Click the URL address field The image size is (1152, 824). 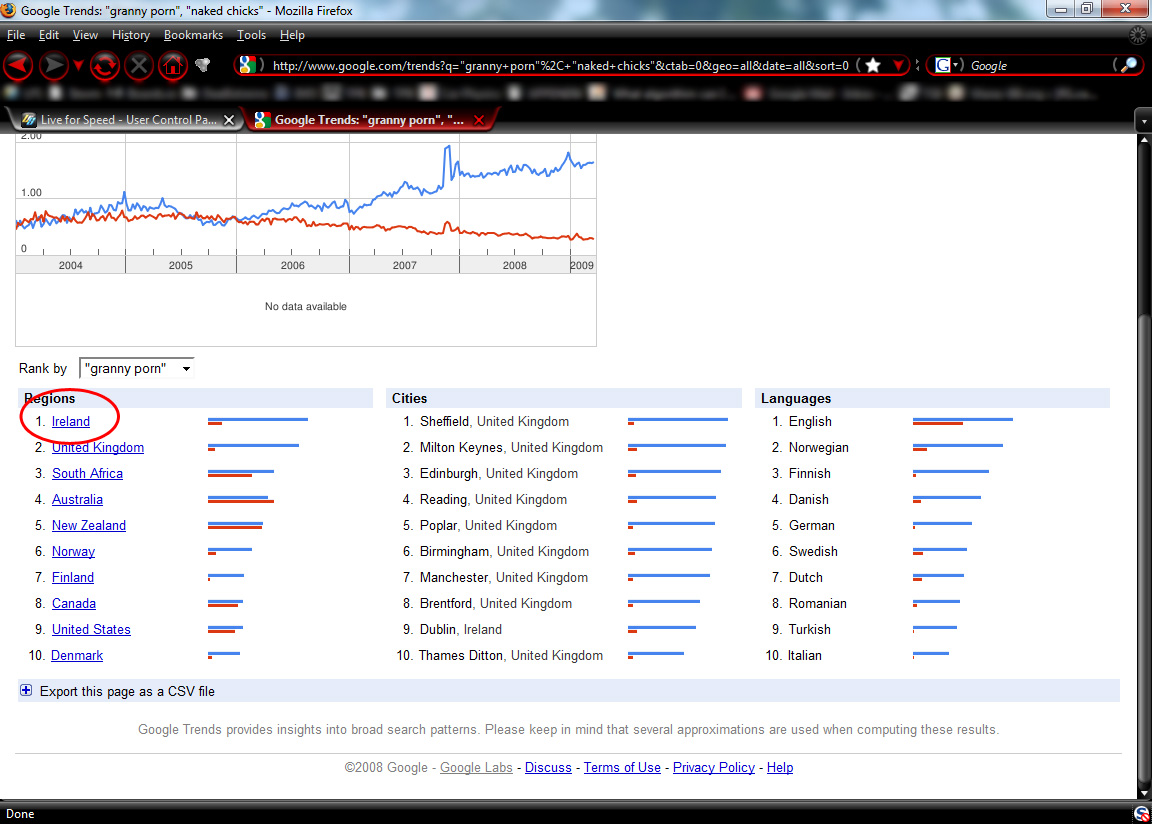pyautogui.click(x=561, y=65)
